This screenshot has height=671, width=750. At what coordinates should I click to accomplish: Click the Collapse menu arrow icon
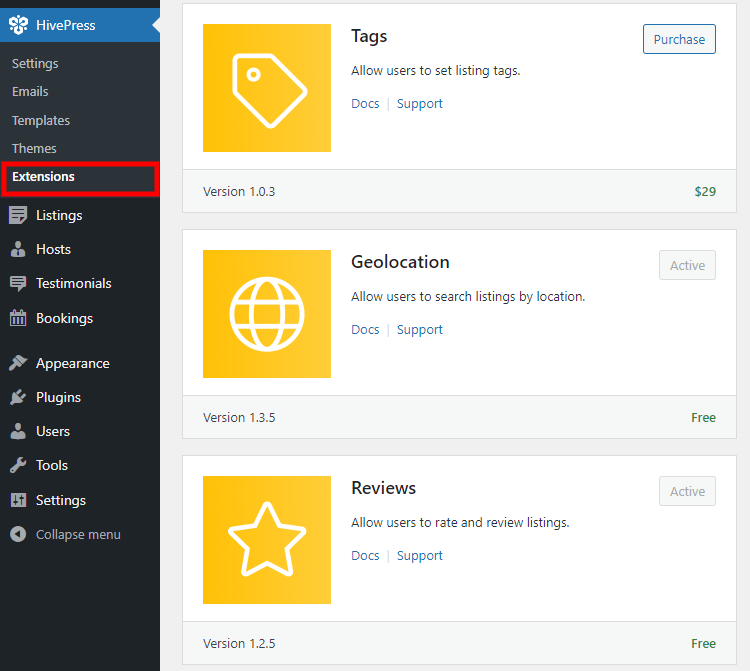click(x=18, y=534)
